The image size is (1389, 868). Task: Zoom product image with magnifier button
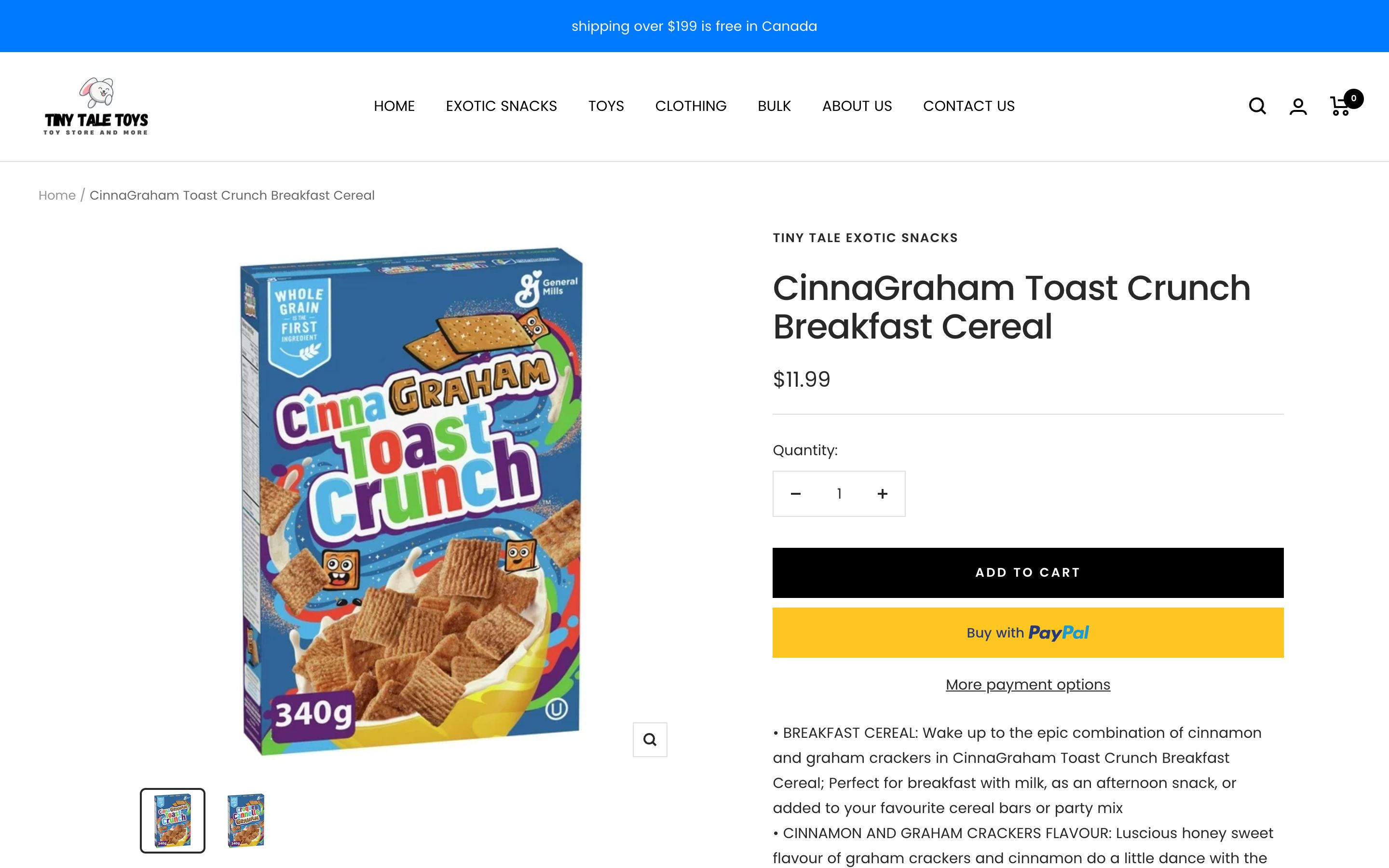pyautogui.click(x=650, y=739)
